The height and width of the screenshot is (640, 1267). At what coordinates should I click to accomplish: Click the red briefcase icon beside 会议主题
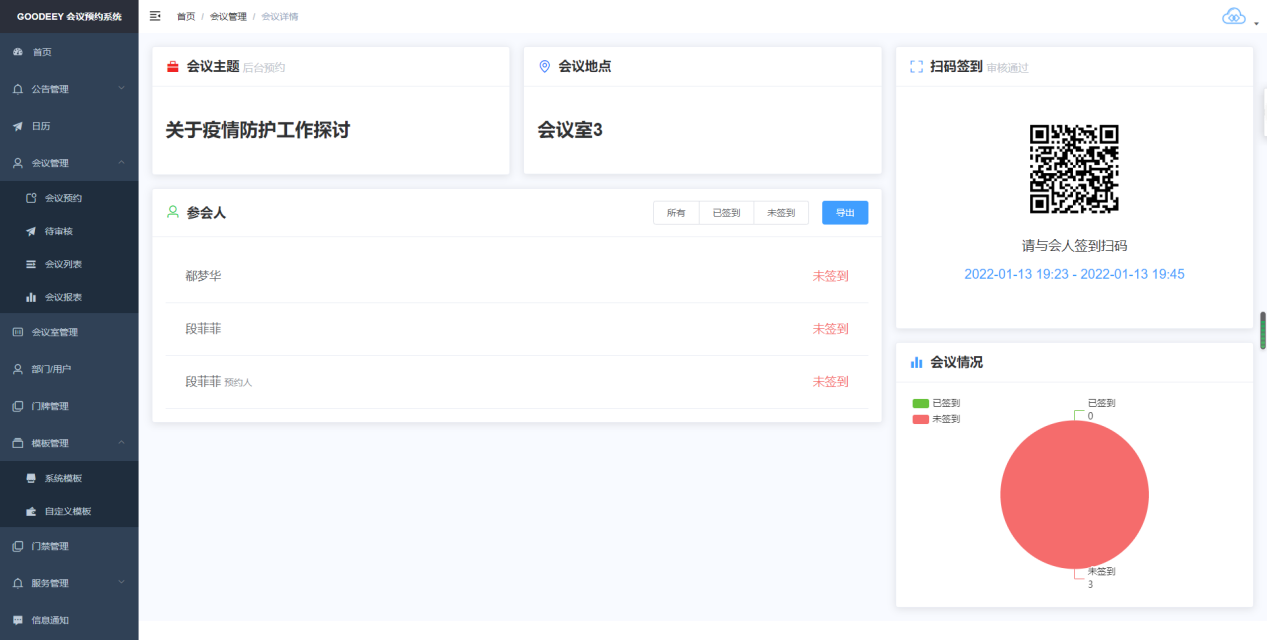(173, 66)
